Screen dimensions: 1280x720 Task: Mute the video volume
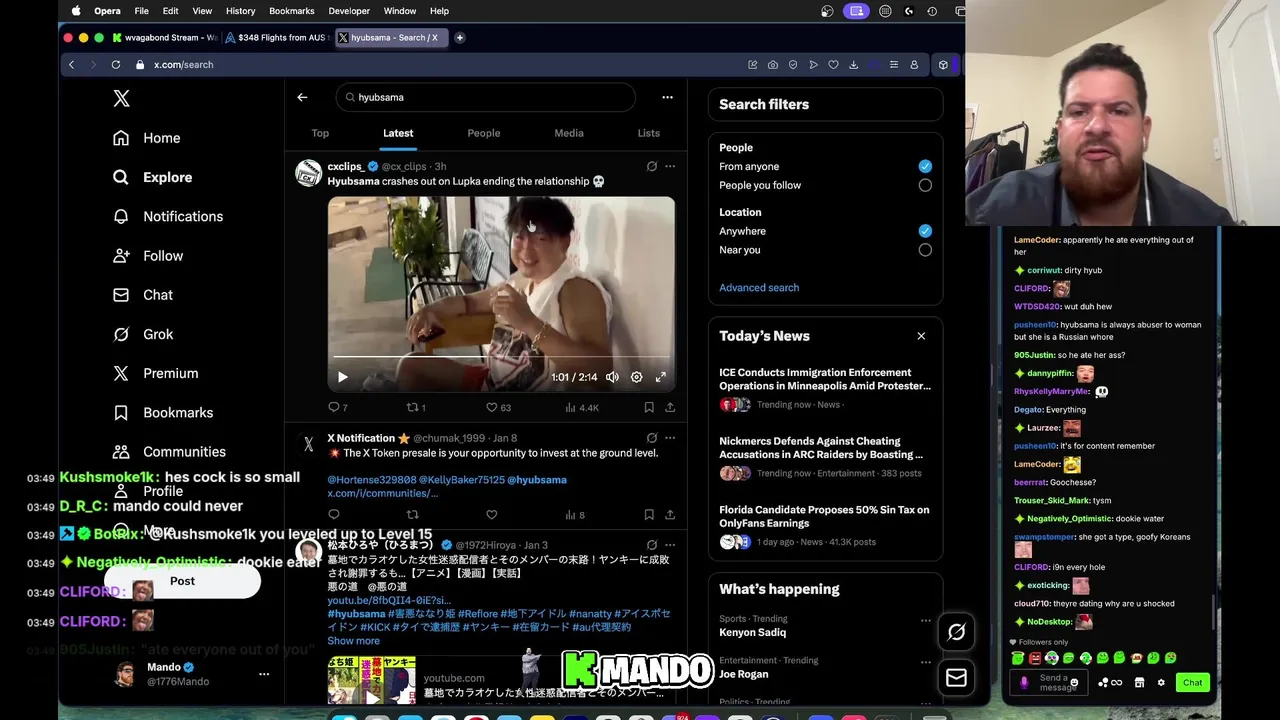click(612, 377)
